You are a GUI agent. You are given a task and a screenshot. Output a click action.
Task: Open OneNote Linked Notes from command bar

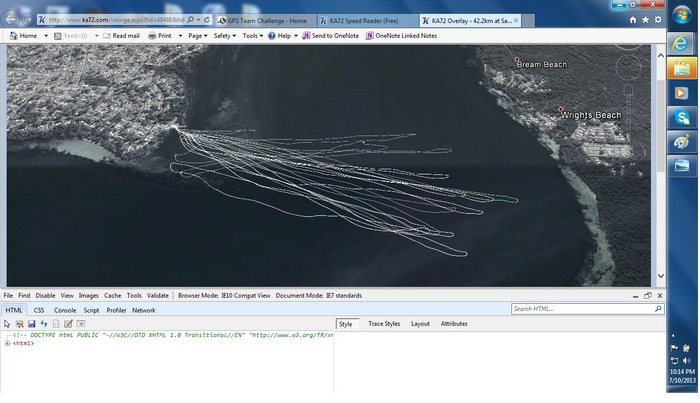[x=402, y=36]
